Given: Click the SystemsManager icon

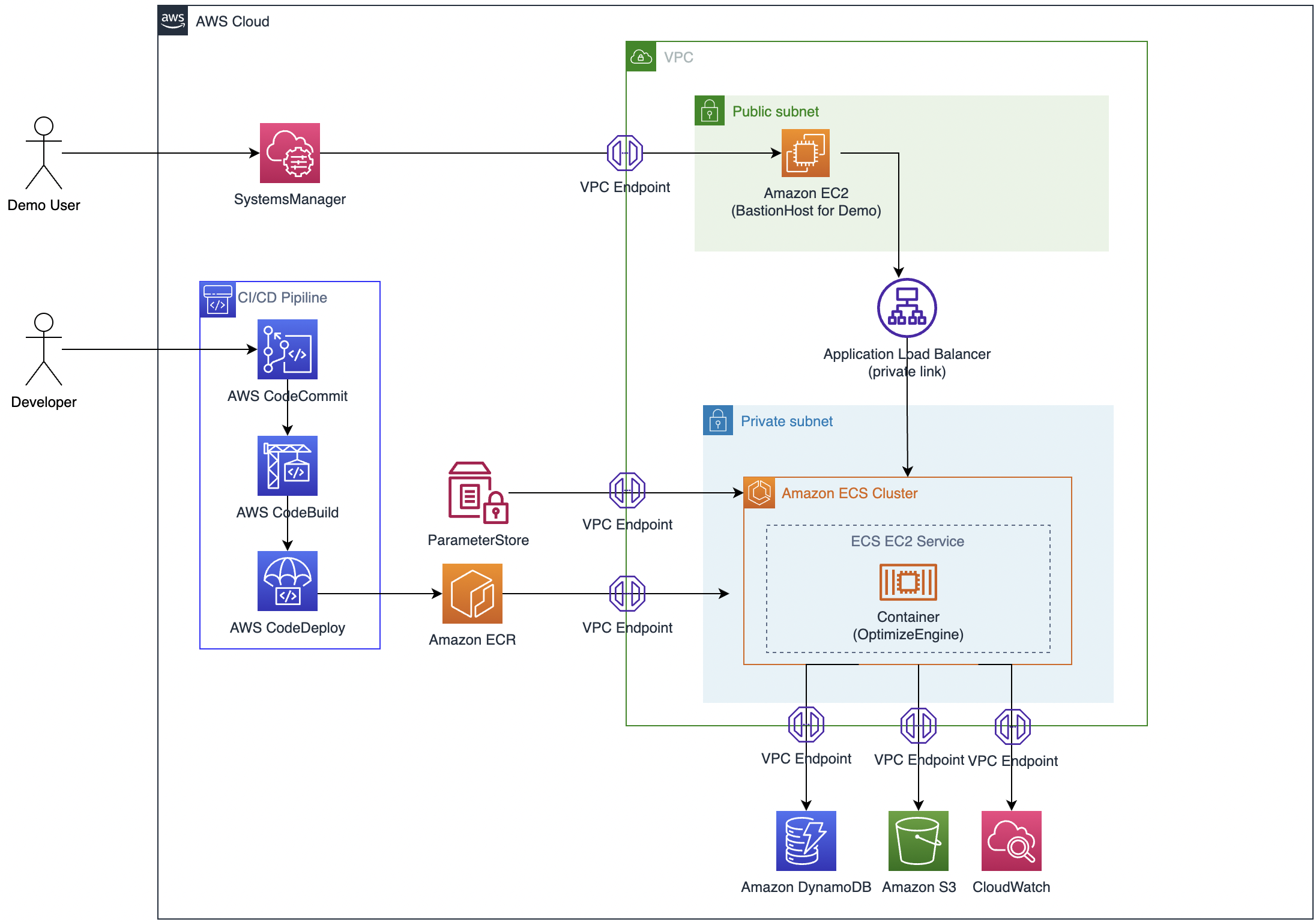Looking at the screenshot, I should [289, 152].
